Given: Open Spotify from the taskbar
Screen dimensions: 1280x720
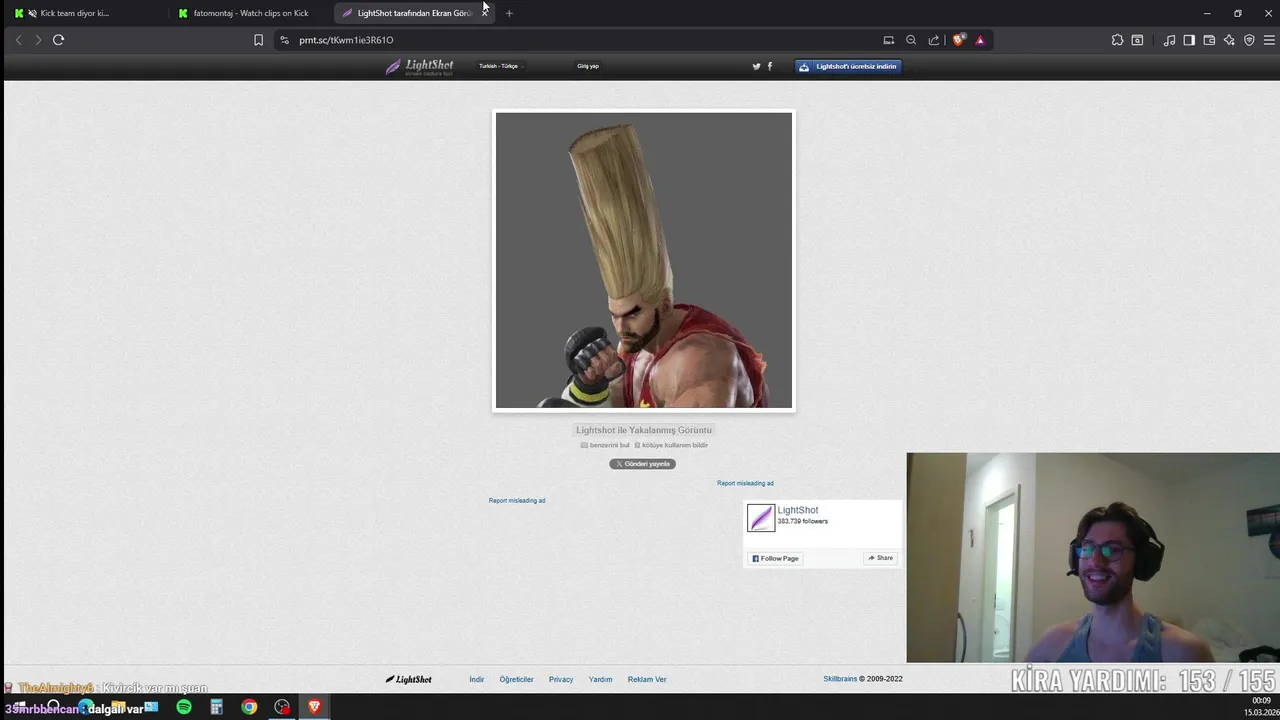Looking at the screenshot, I should tap(184, 707).
